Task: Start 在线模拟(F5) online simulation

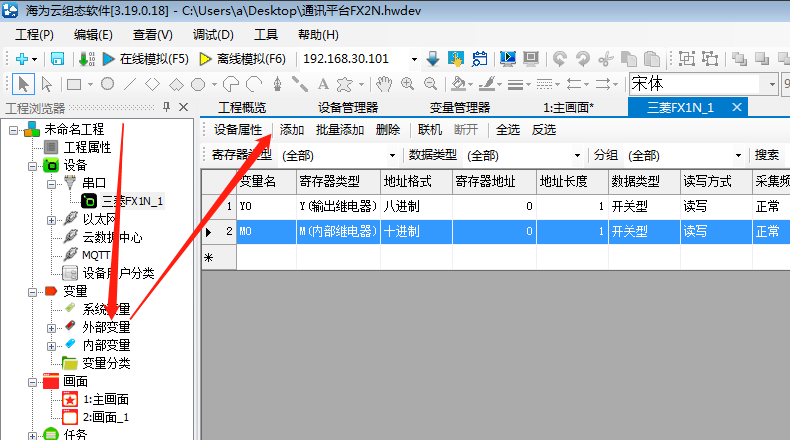Action: tap(146, 59)
